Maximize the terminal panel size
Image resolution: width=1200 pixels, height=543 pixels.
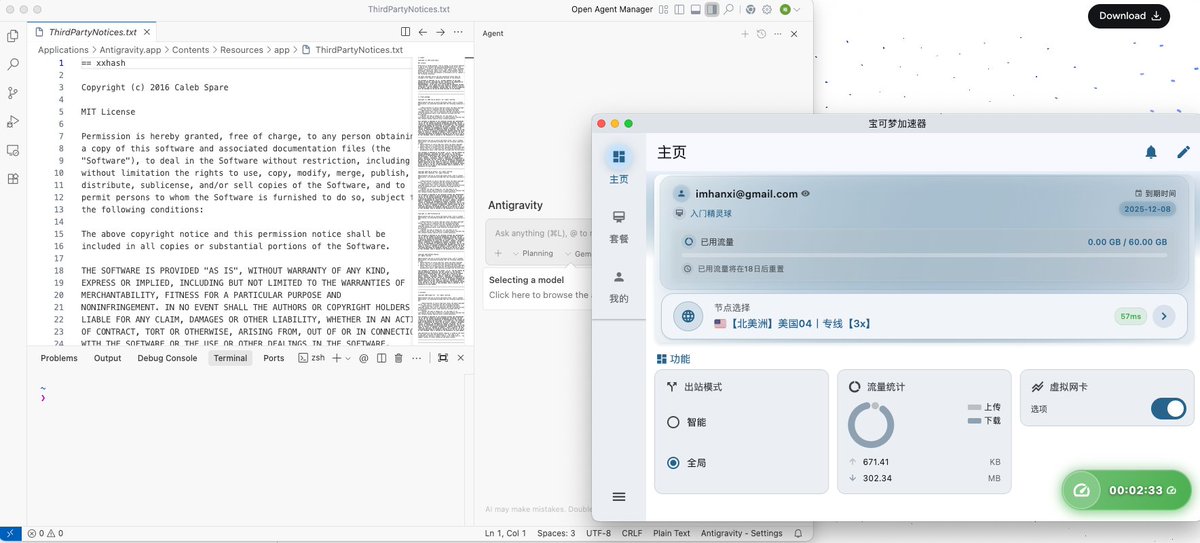(x=443, y=358)
